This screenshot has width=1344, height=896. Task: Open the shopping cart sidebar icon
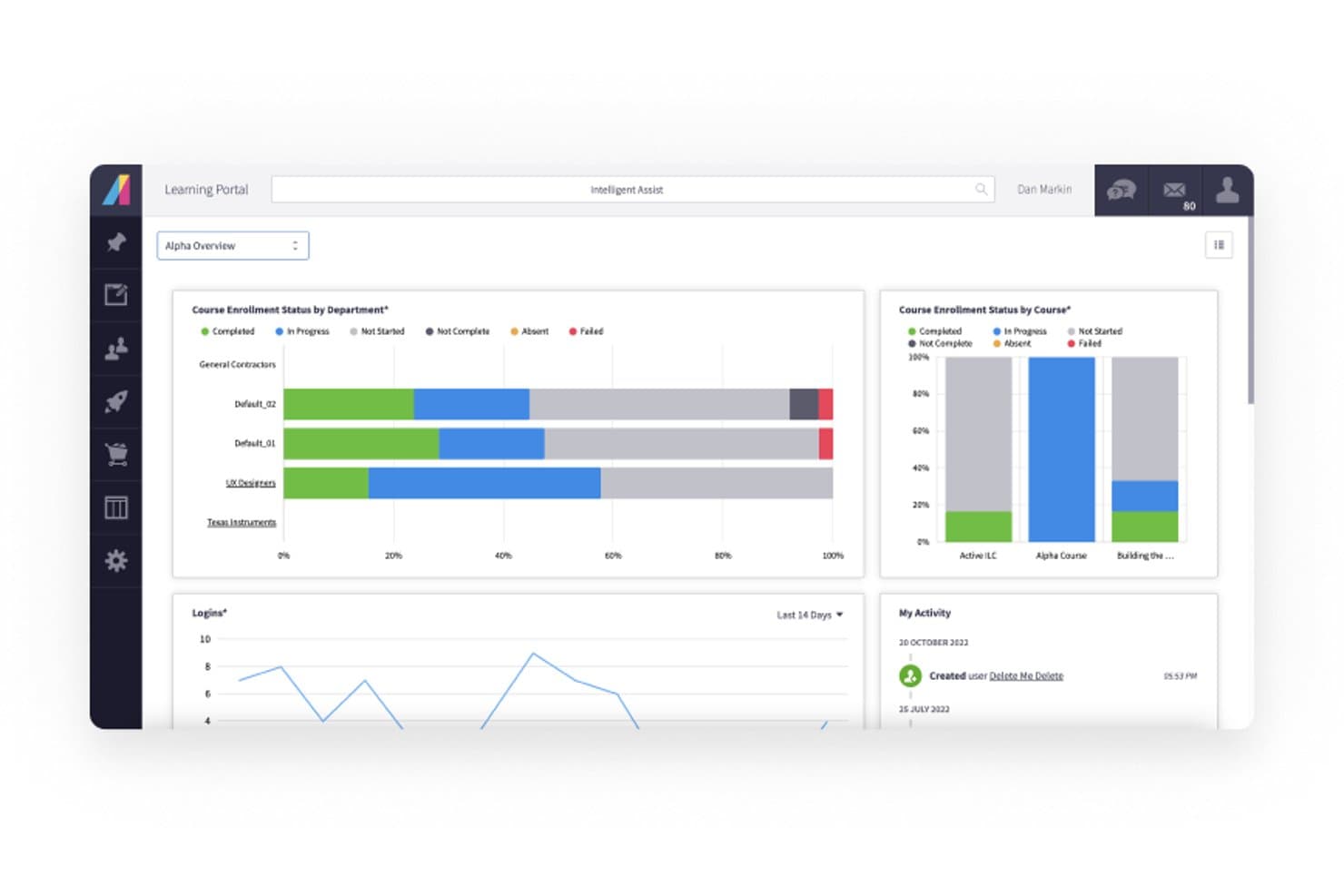(x=116, y=454)
